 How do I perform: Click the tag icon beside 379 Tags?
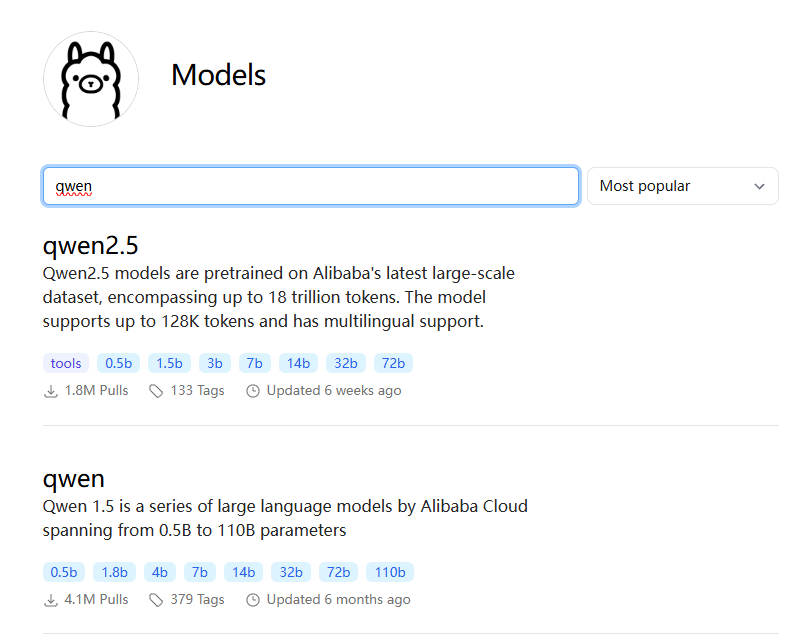coord(156,600)
